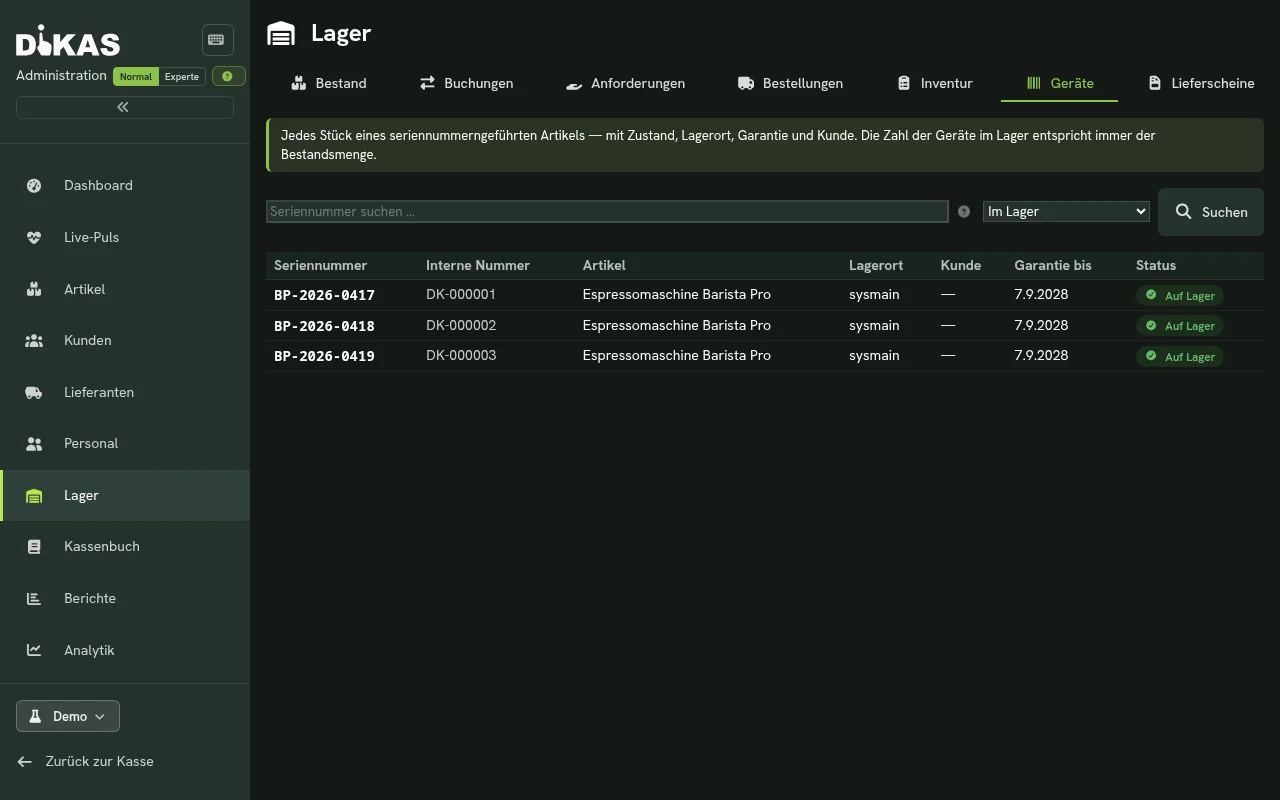Switch to the Buchungen tab
The width and height of the screenshot is (1280, 800).
click(466, 83)
